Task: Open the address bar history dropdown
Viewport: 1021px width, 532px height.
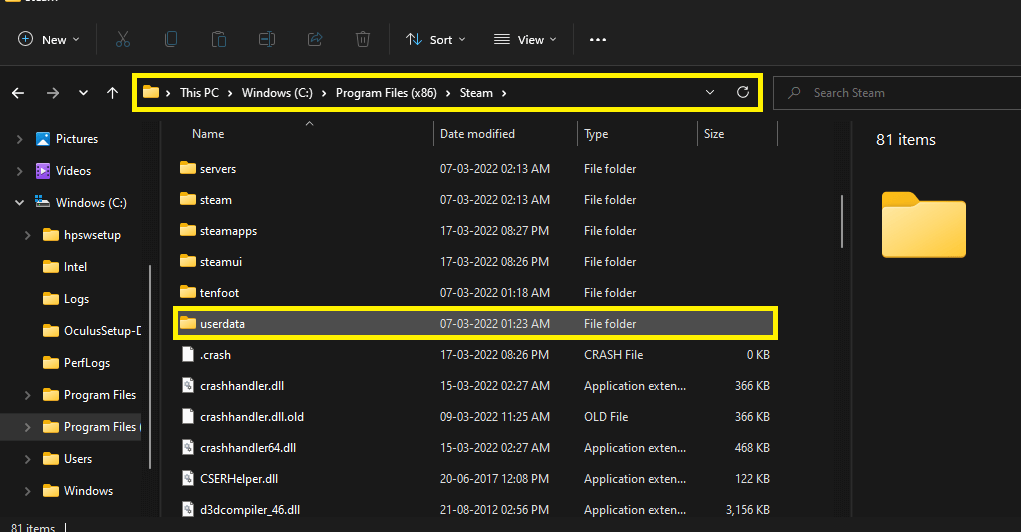Action: point(710,93)
